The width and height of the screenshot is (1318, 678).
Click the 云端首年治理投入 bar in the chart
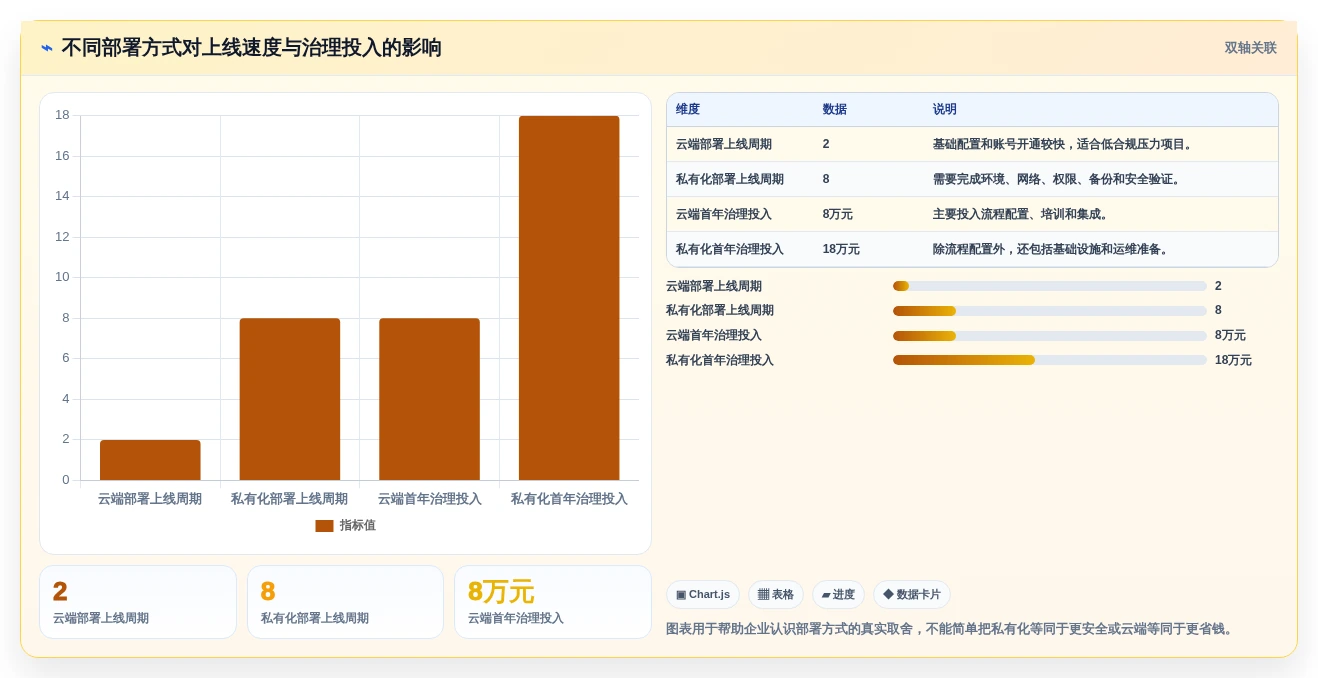tap(429, 399)
